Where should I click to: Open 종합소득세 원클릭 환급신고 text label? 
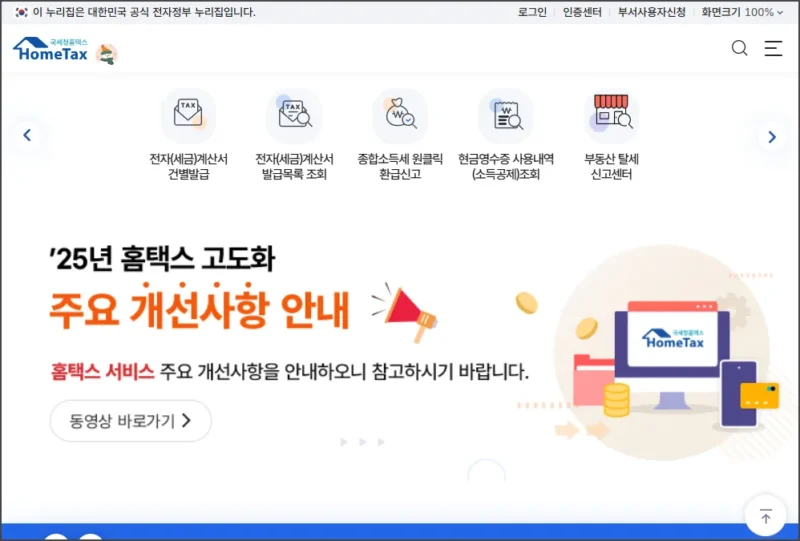(400, 166)
